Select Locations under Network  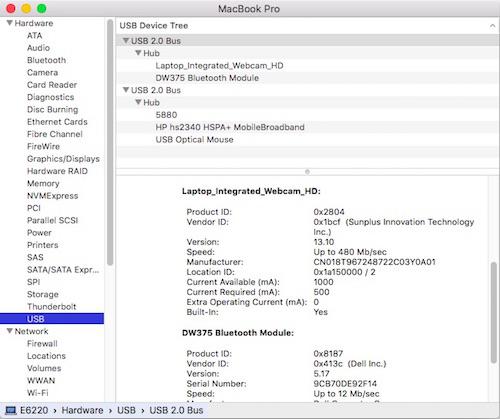pyautogui.click(x=46, y=356)
